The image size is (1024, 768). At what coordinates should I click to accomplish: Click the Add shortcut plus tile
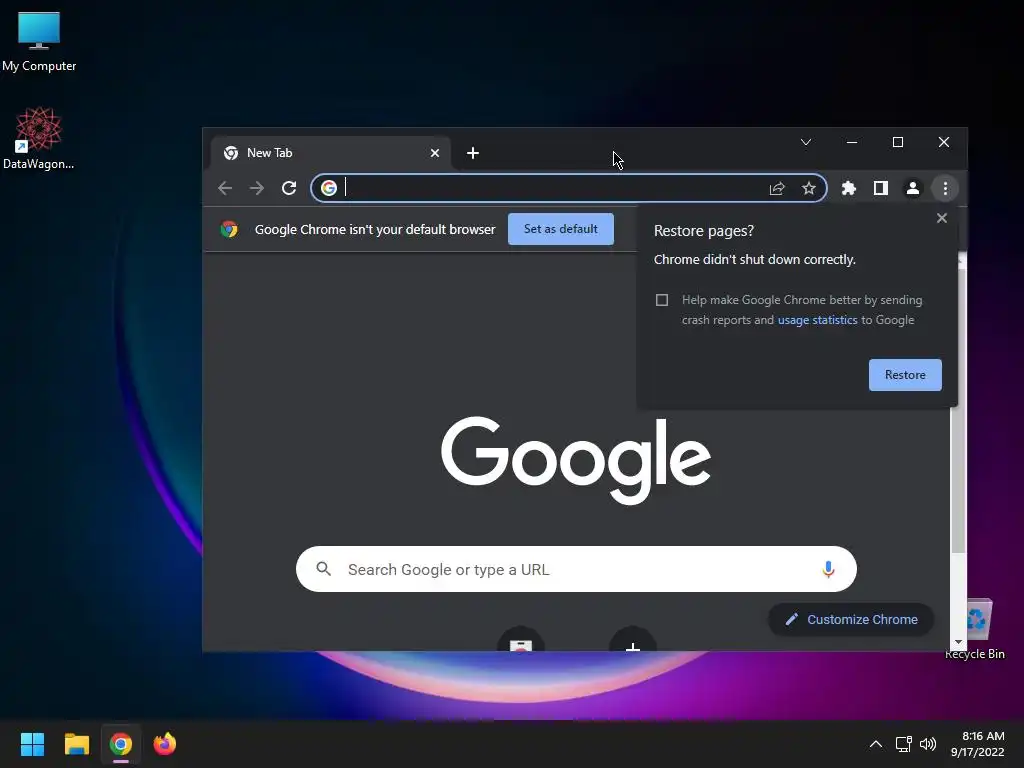pyautogui.click(x=632, y=641)
